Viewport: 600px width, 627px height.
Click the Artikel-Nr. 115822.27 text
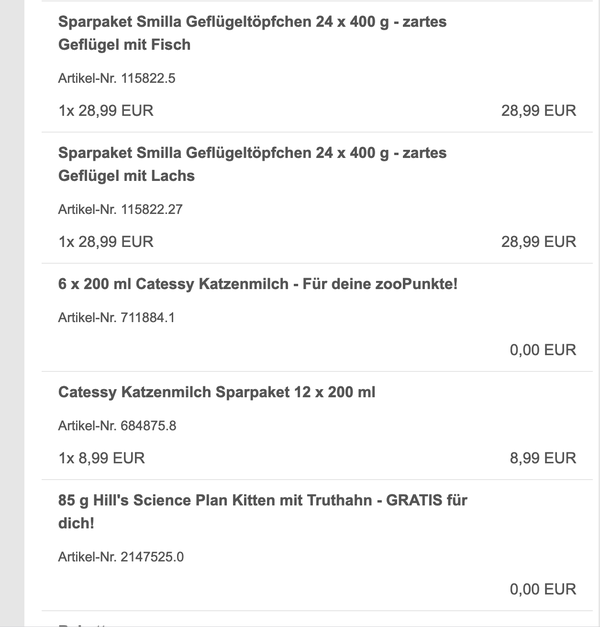point(120,210)
